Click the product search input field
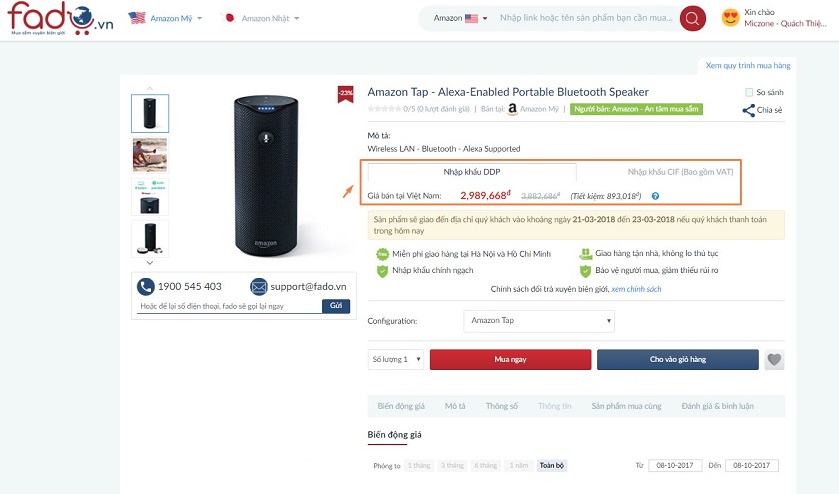The height and width of the screenshot is (494, 839). (586, 18)
